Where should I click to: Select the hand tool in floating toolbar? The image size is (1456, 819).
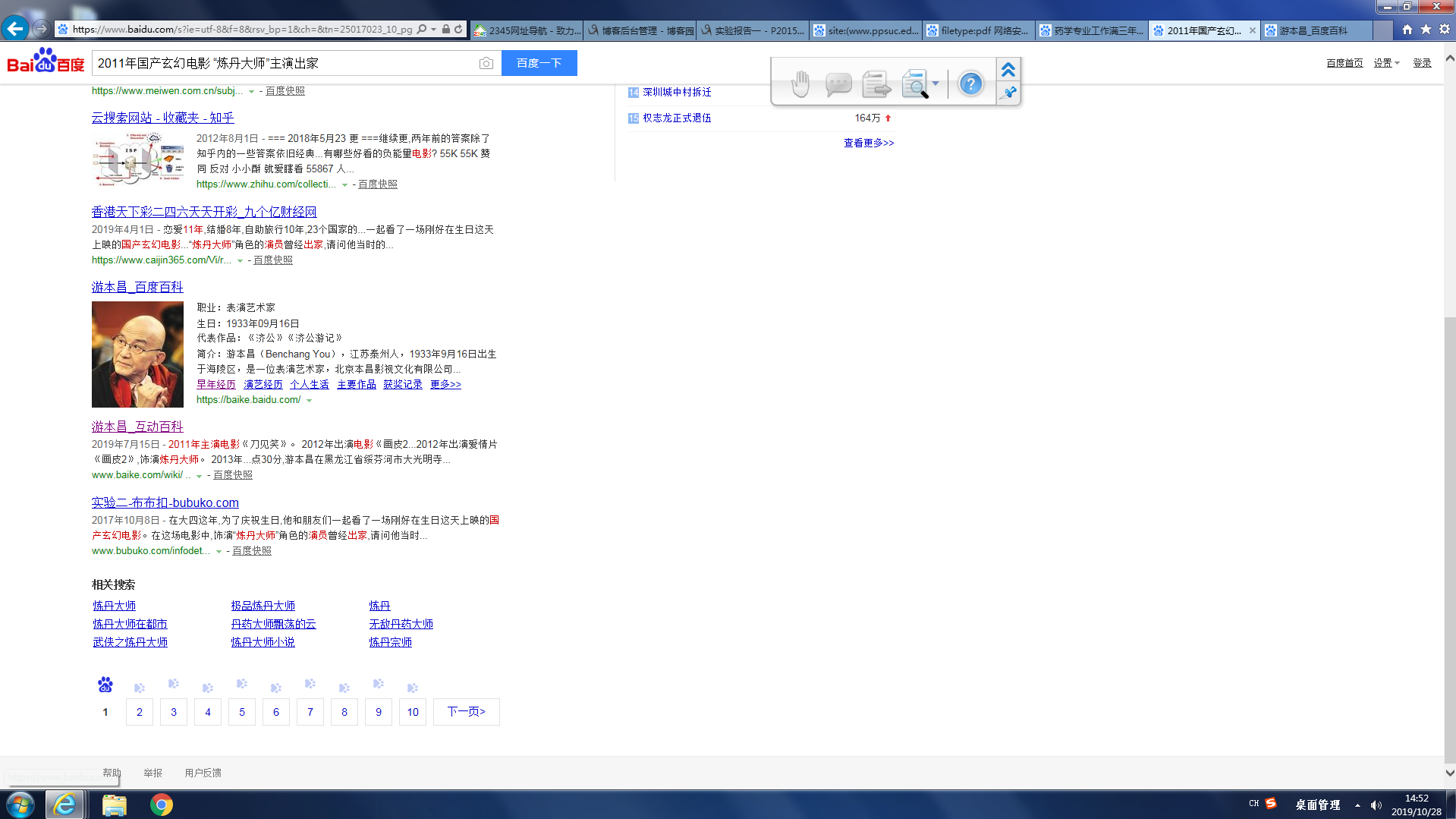coord(800,83)
